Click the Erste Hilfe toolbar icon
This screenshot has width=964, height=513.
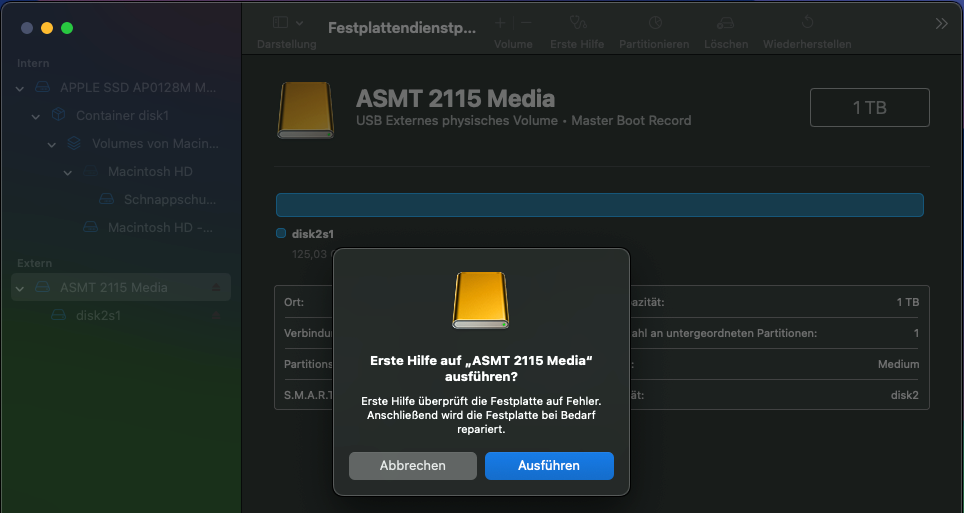pyautogui.click(x=577, y=22)
